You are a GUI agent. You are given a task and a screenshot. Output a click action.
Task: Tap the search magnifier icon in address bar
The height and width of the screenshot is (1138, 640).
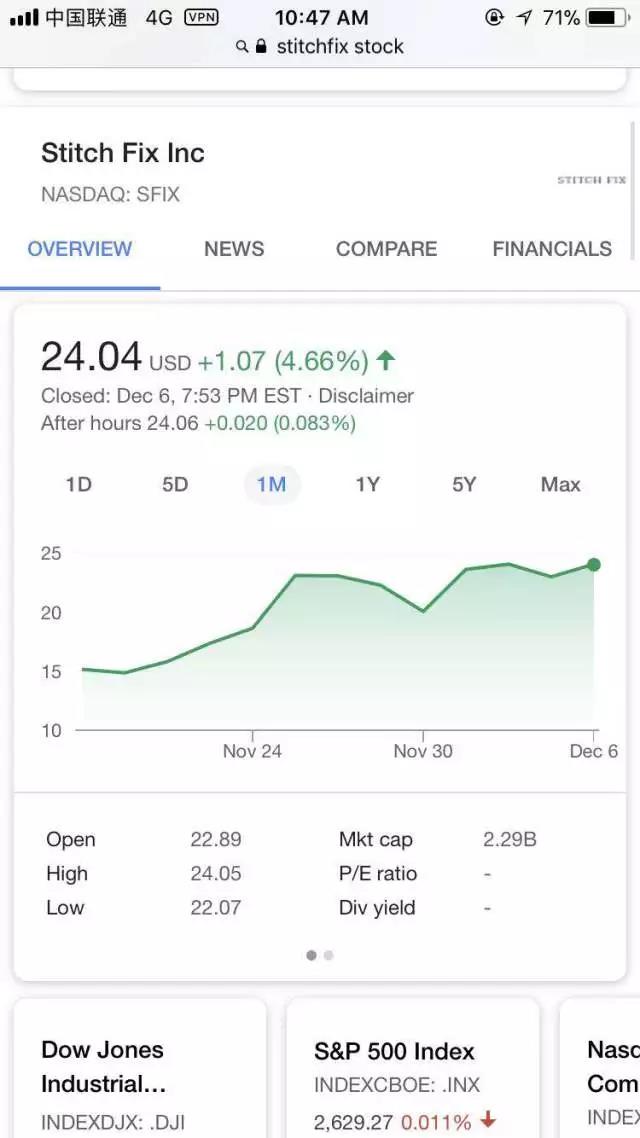(x=242, y=47)
